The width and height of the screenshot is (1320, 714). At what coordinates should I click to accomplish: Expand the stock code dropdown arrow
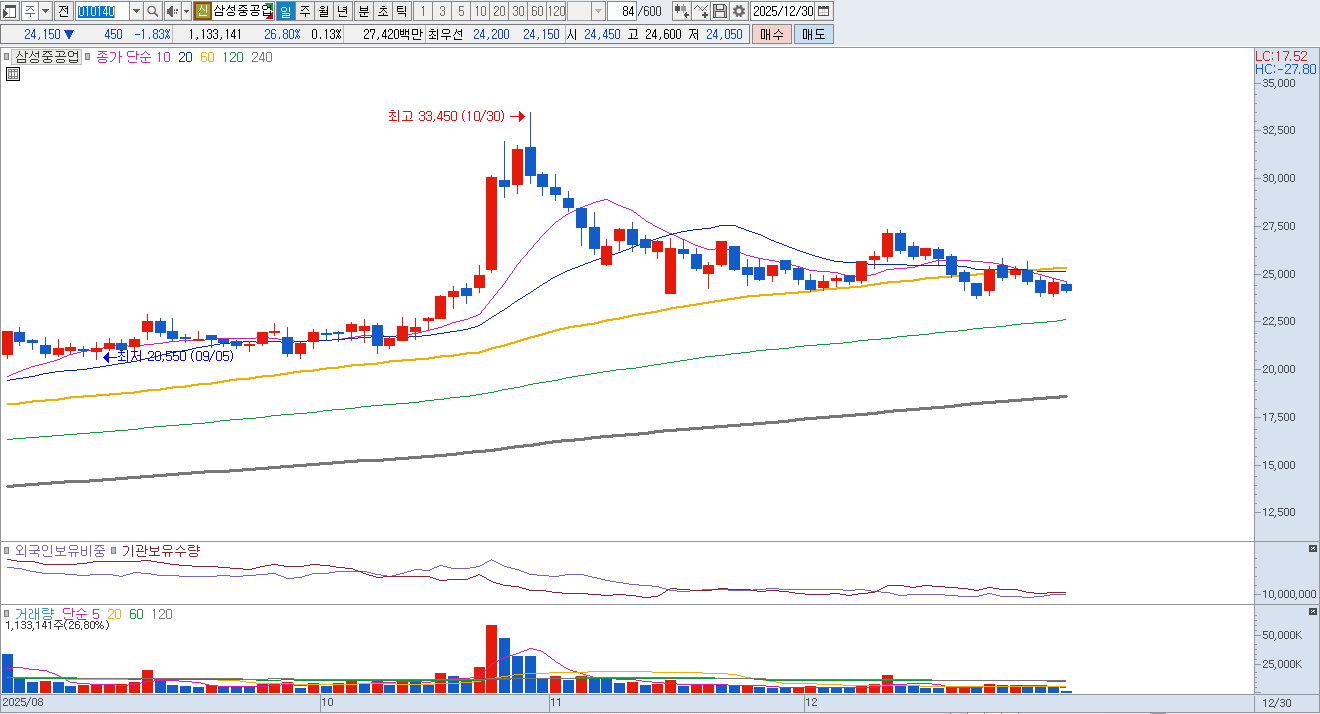coord(136,11)
